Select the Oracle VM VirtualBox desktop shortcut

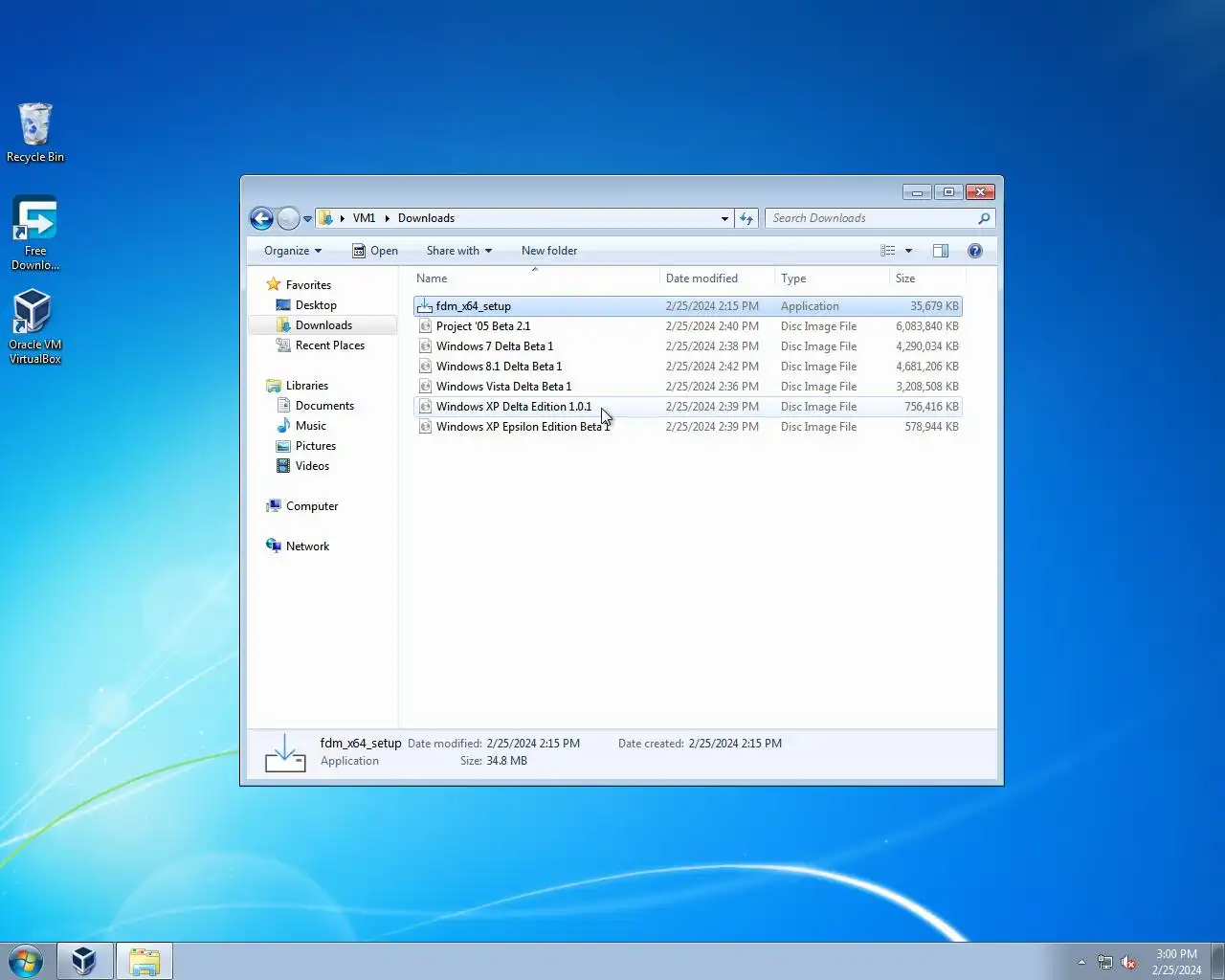pyautogui.click(x=35, y=326)
